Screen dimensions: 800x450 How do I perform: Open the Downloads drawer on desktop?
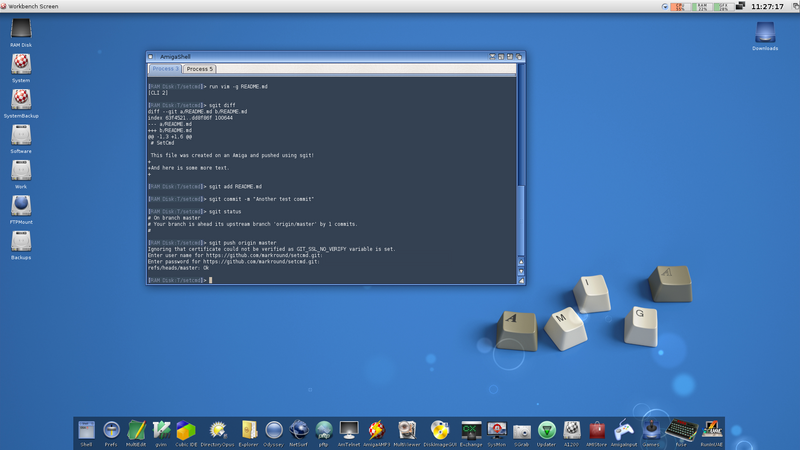pyautogui.click(x=765, y=33)
